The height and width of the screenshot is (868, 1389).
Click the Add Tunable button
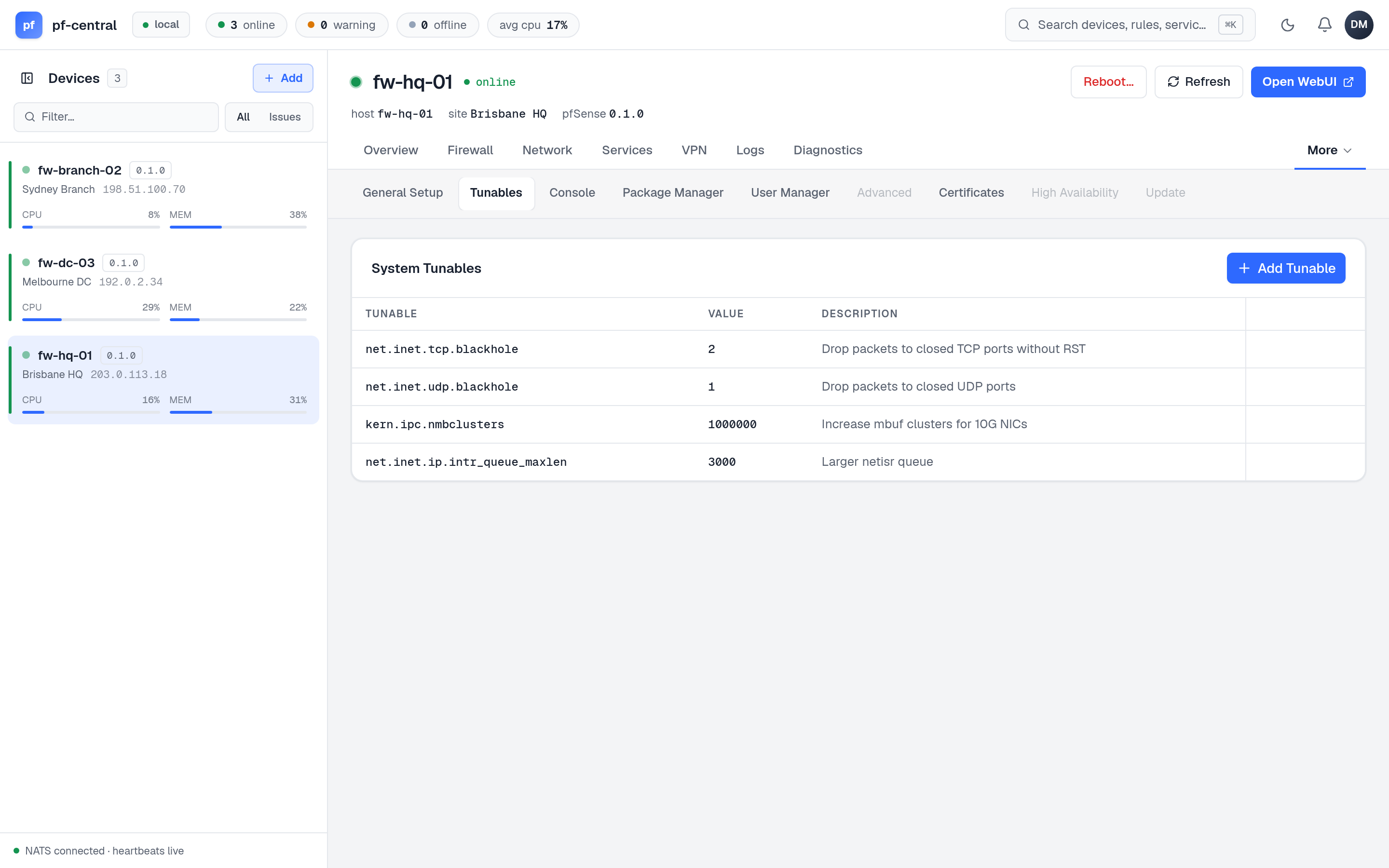(1286, 268)
